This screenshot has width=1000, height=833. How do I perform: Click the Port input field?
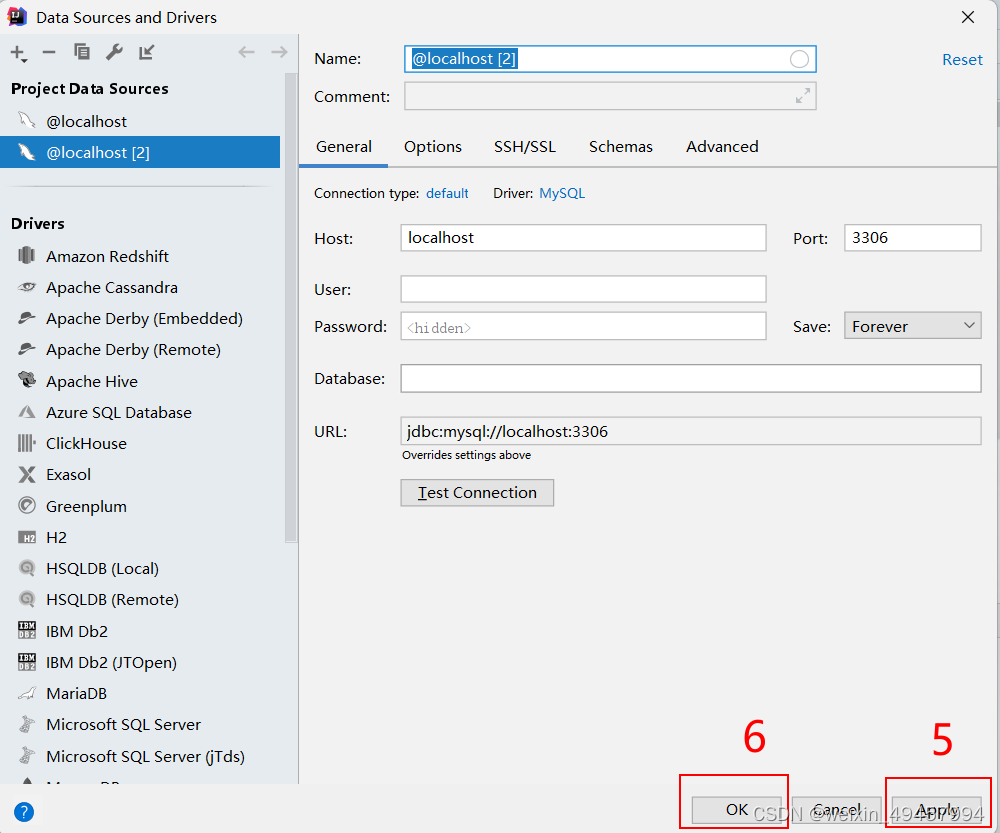point(913,238)
